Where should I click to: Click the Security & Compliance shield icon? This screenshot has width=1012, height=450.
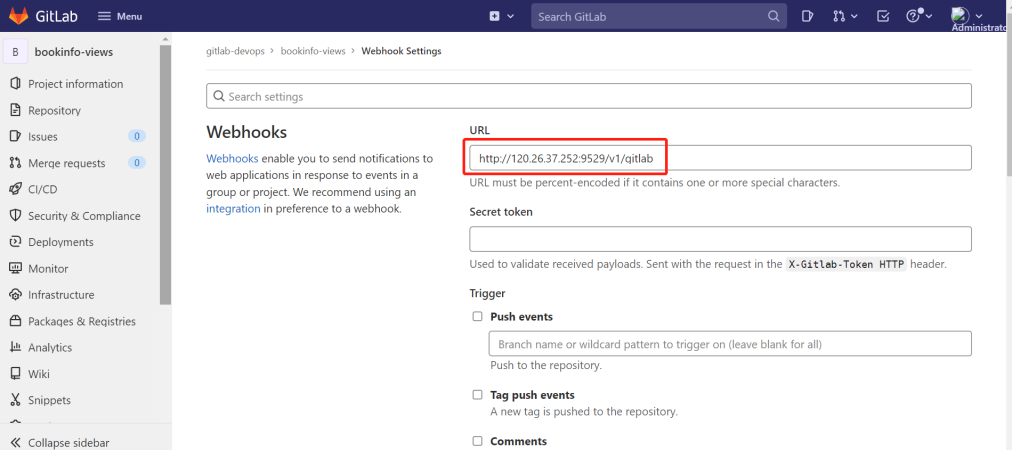15,216
